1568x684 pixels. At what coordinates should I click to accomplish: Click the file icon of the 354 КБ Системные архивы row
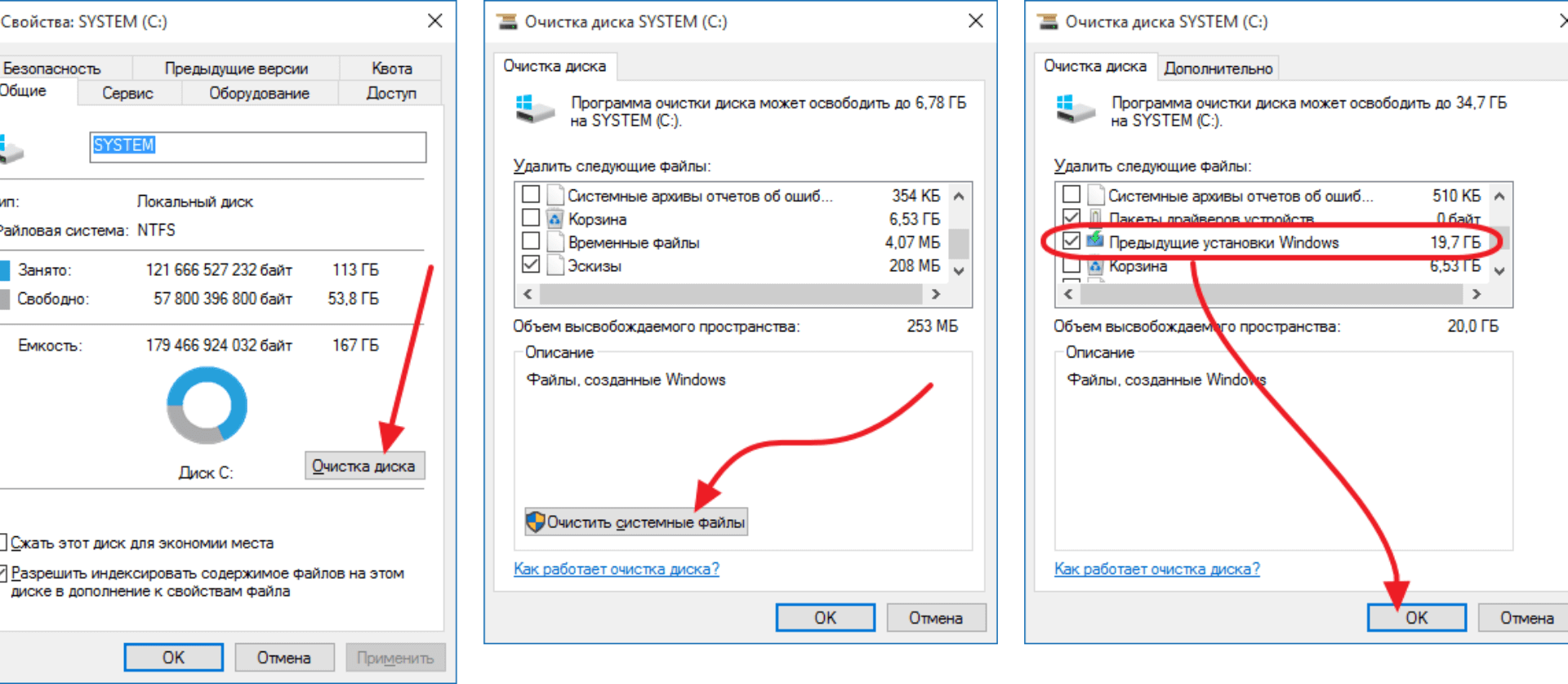click(x=555, y=195)
